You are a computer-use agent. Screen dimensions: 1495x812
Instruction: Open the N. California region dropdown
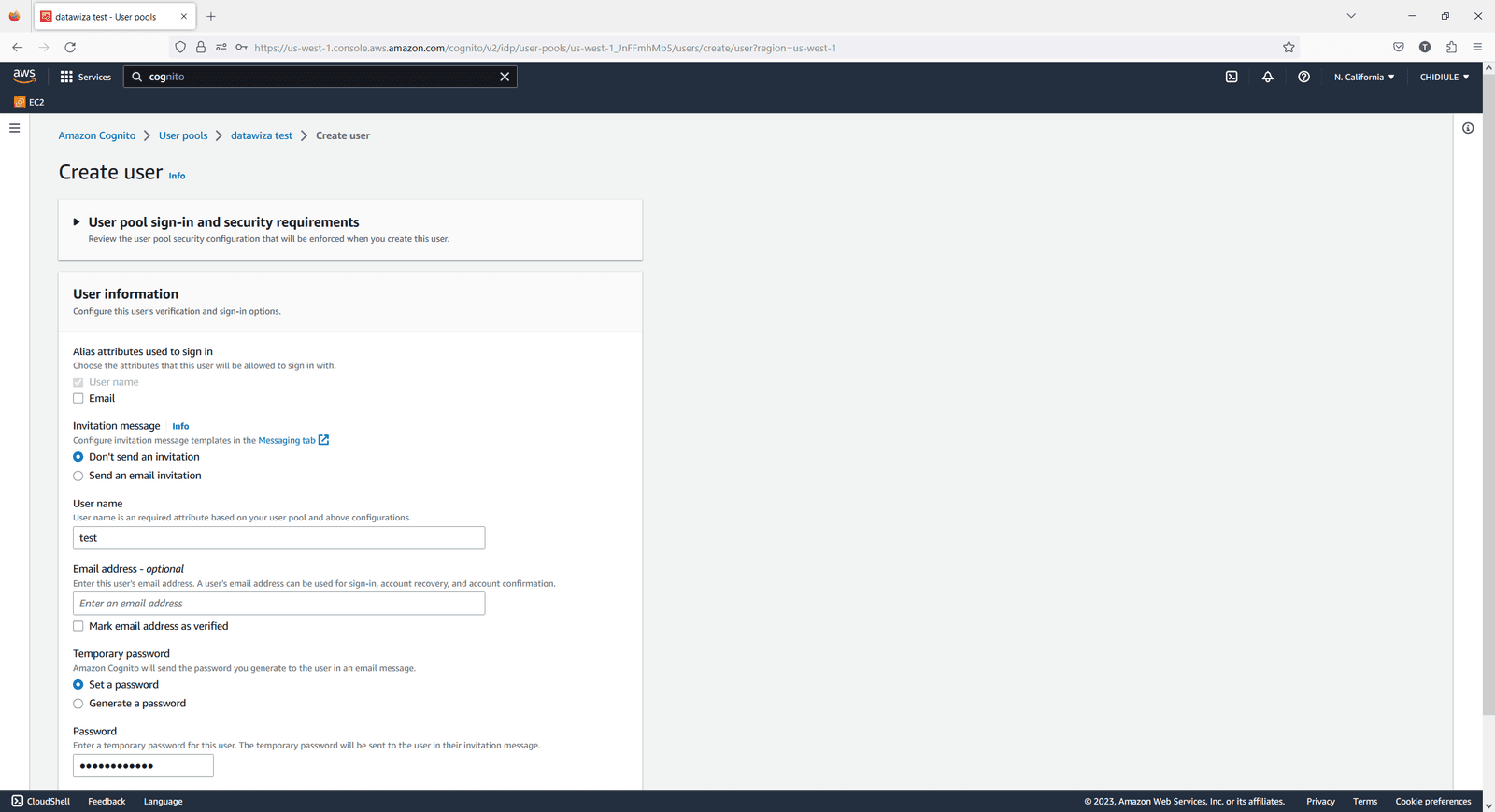pyautogui.click(x=1364, y=77)
